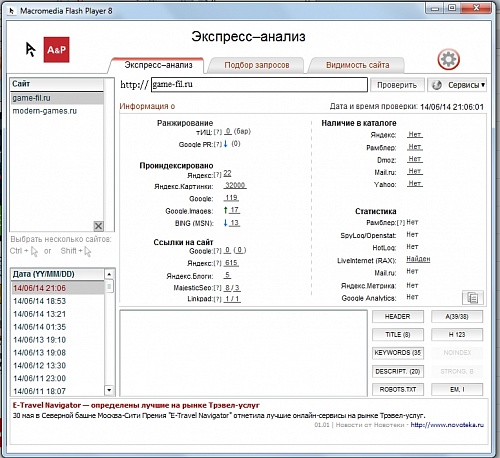Open the MajesticSeo value 8 / 3
Screen dimensions: 500x458
pyautogui.click(x=232, y=288)
